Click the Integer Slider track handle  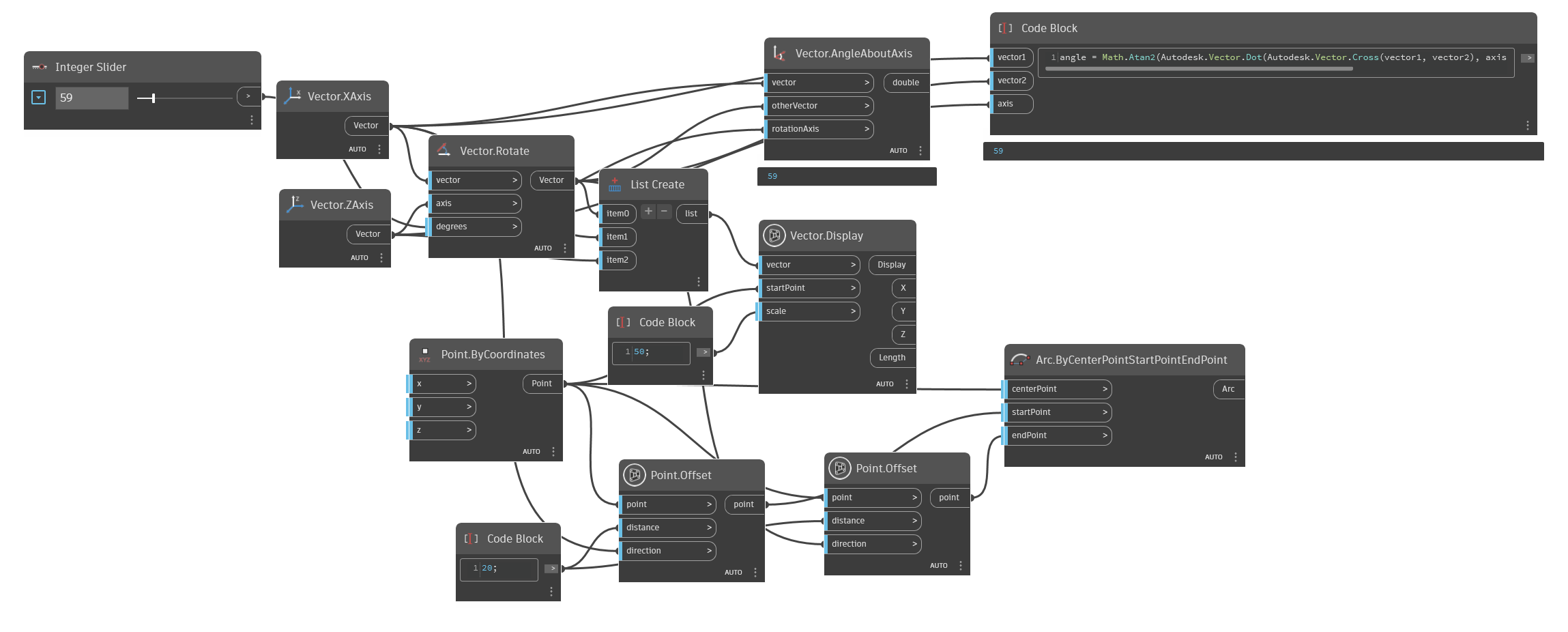coord(154,98)
